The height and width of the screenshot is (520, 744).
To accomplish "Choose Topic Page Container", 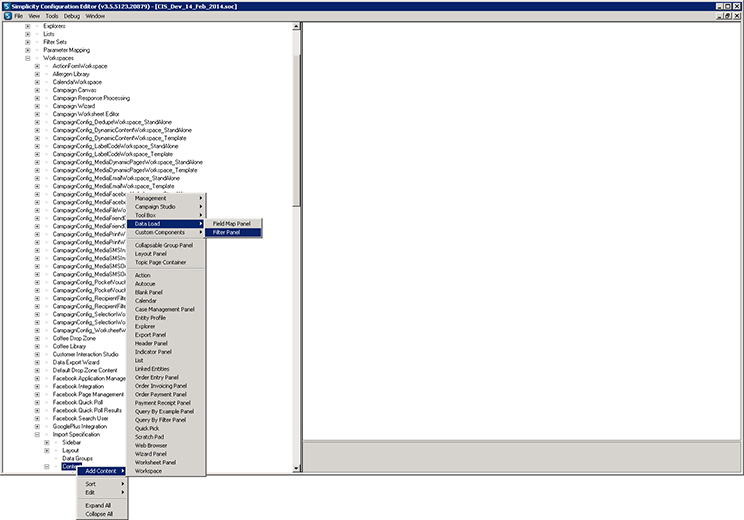I will tap(166, 262).
